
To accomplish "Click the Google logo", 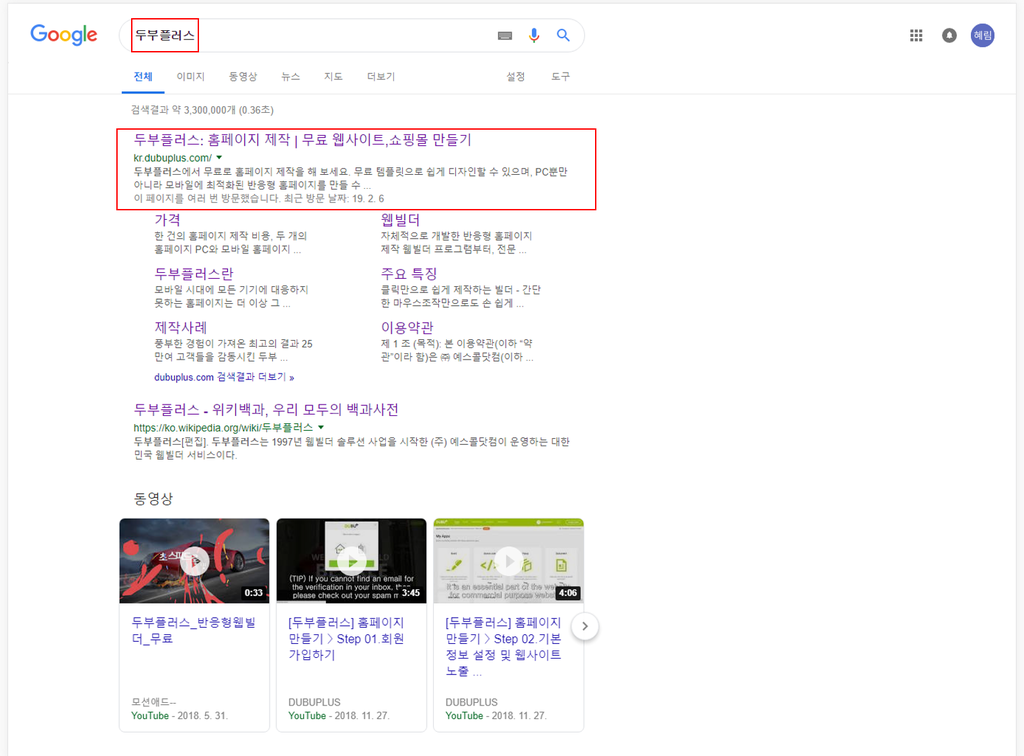I will (64, 35).
